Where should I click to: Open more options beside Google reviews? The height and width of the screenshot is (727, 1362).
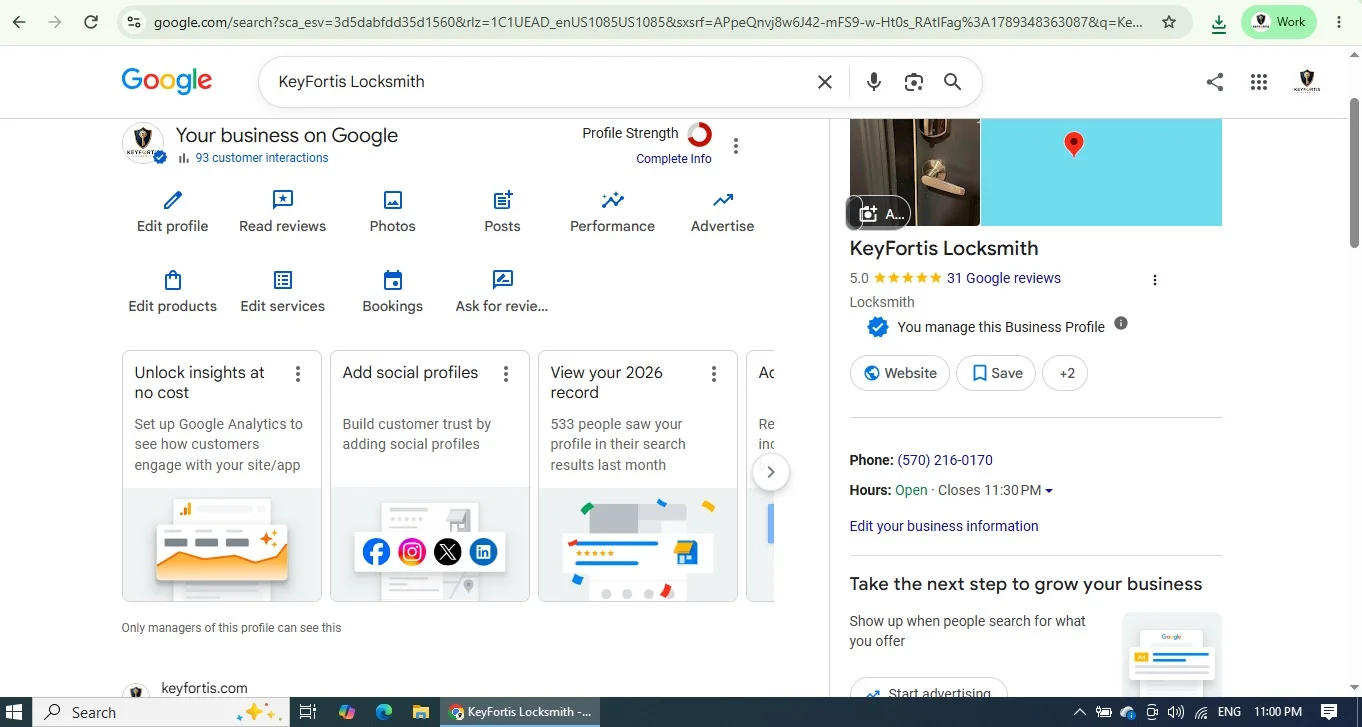(x=1155, y=280)
